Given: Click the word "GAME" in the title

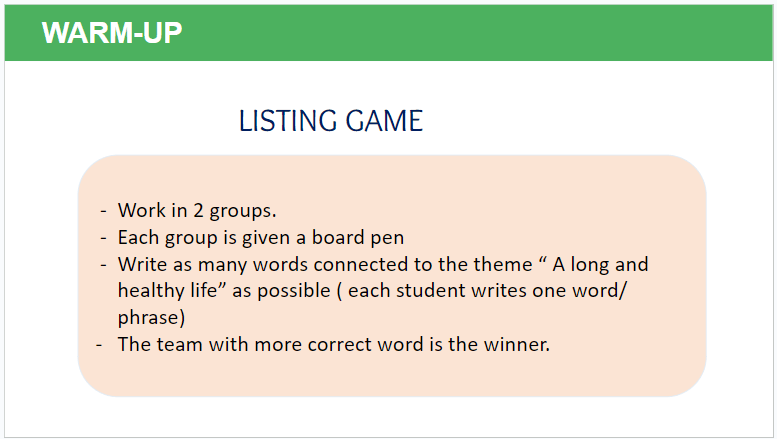Looking at the screenshot, I should pyautogui.click(x=384, y=121).
